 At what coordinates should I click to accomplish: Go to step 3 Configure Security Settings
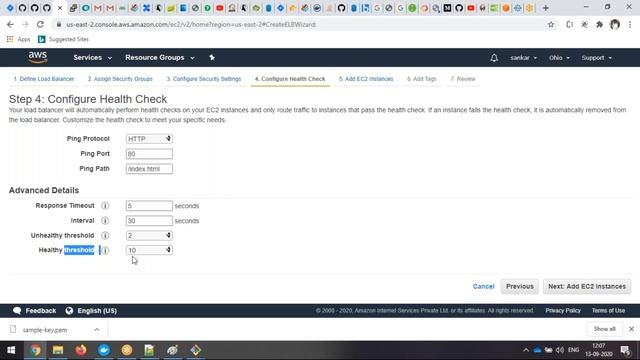click(x=204, y=79)
